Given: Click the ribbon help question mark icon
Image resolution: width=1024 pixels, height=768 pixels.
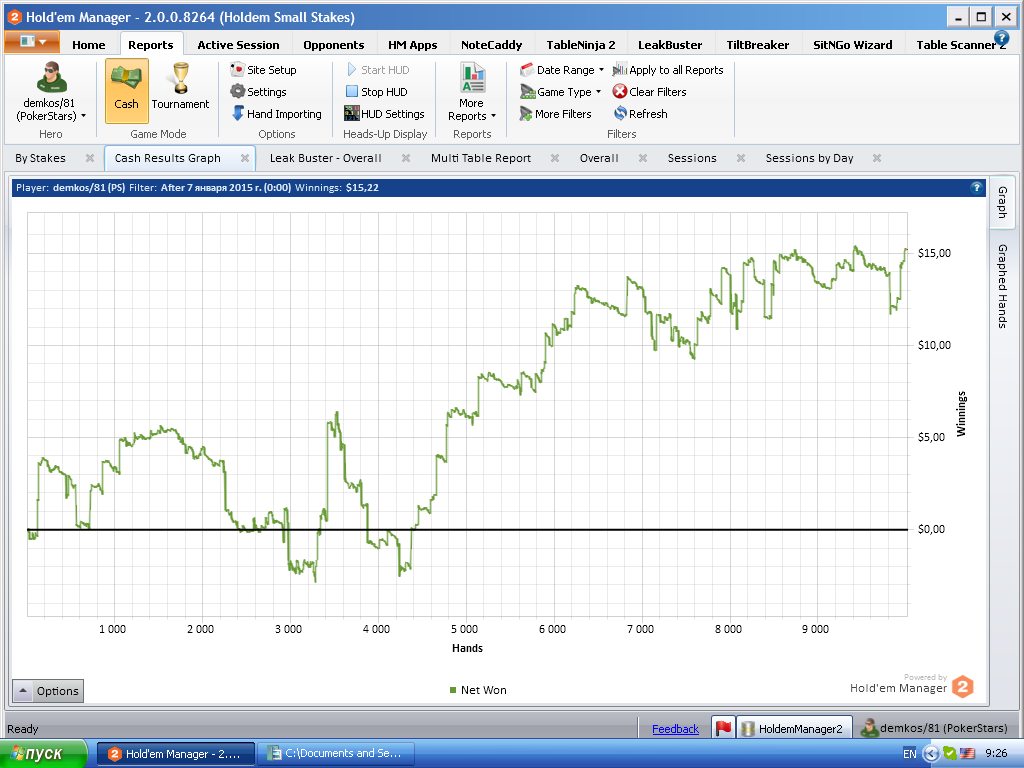Looking at the screenshot, I should point(1001,38).
